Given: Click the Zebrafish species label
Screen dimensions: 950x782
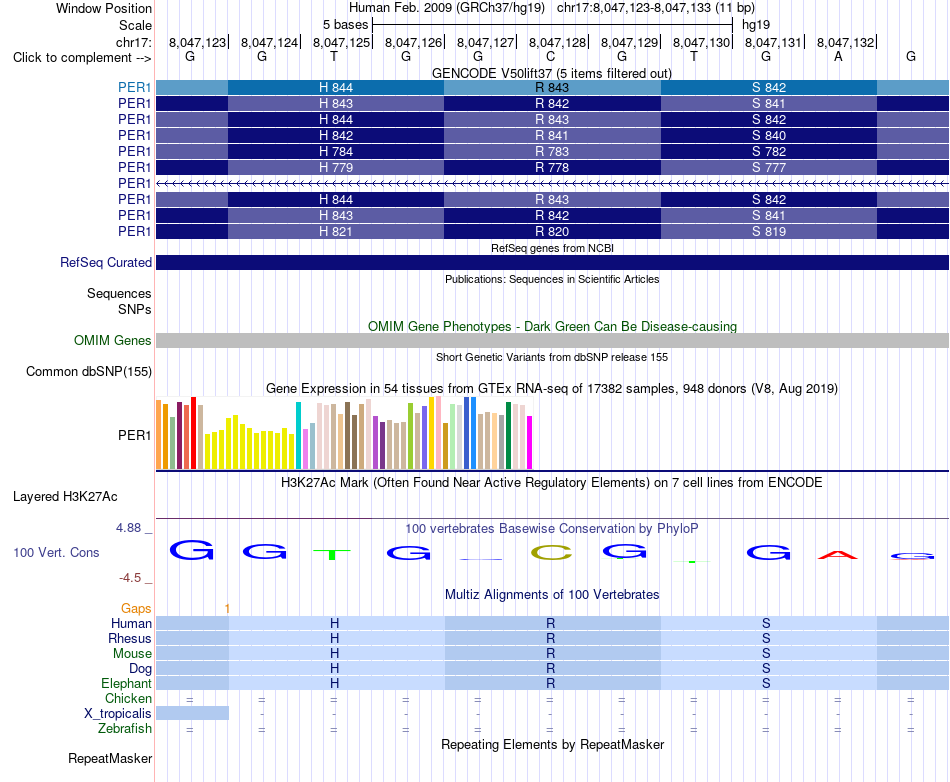Looking at the screenshot, I should [125, 729].
